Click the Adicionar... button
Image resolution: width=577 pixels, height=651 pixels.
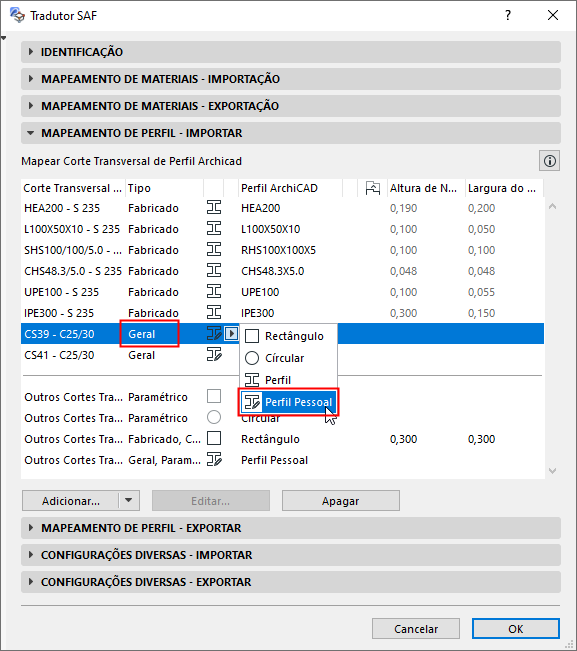tap(71, 501)
